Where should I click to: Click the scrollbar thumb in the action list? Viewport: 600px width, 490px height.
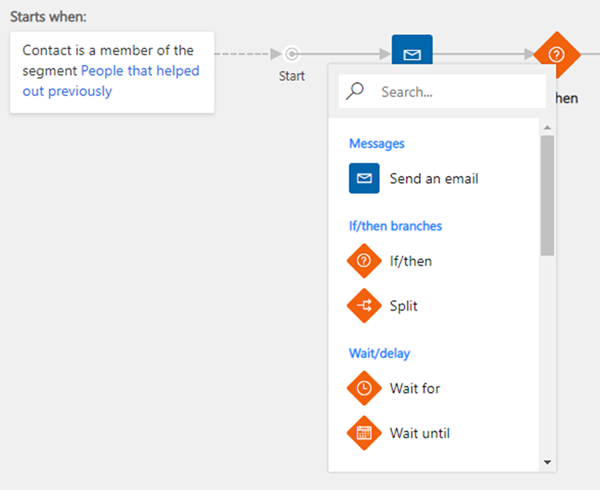[547, 195]
